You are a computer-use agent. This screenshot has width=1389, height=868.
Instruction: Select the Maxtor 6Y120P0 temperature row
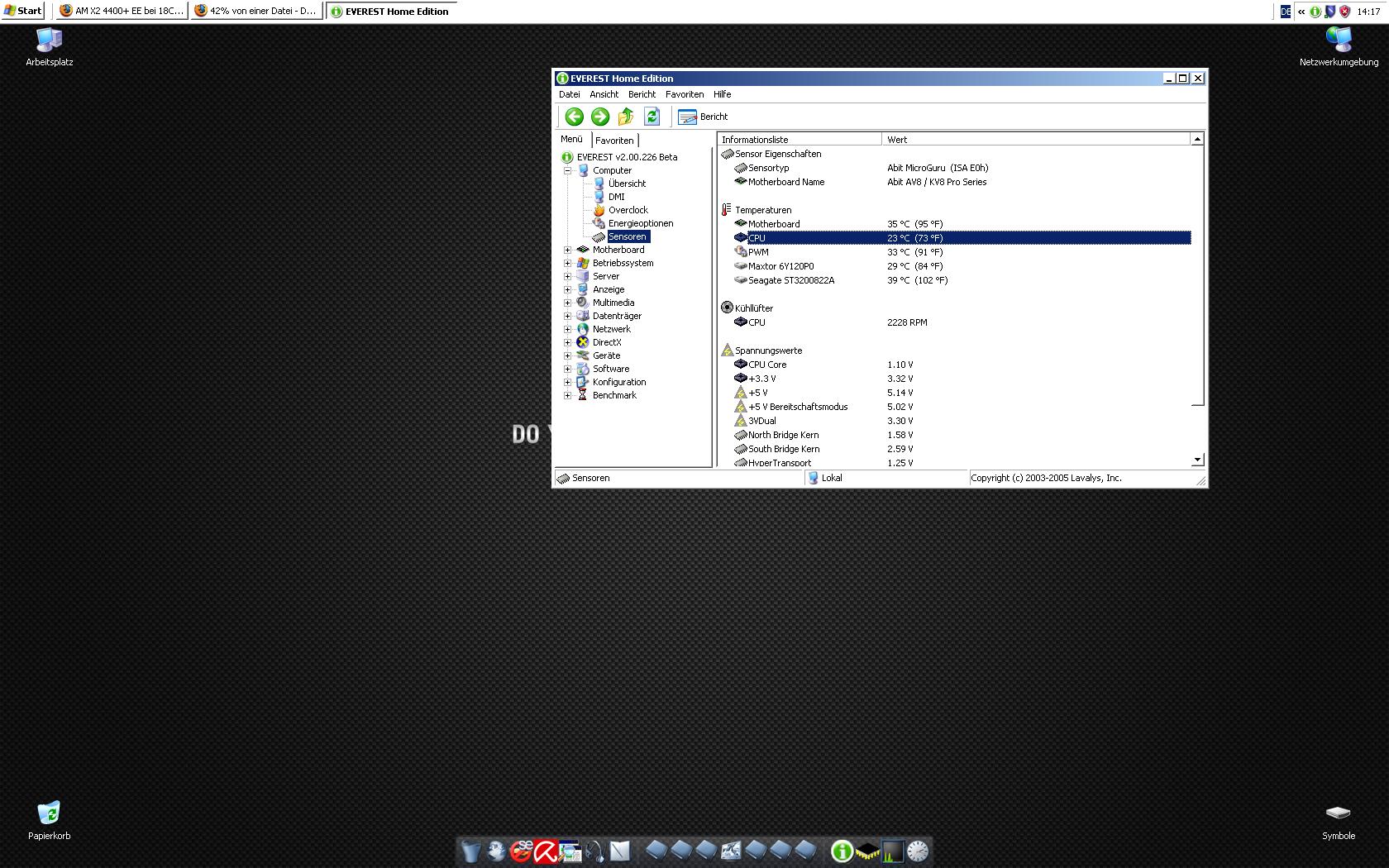click(962, 266)
